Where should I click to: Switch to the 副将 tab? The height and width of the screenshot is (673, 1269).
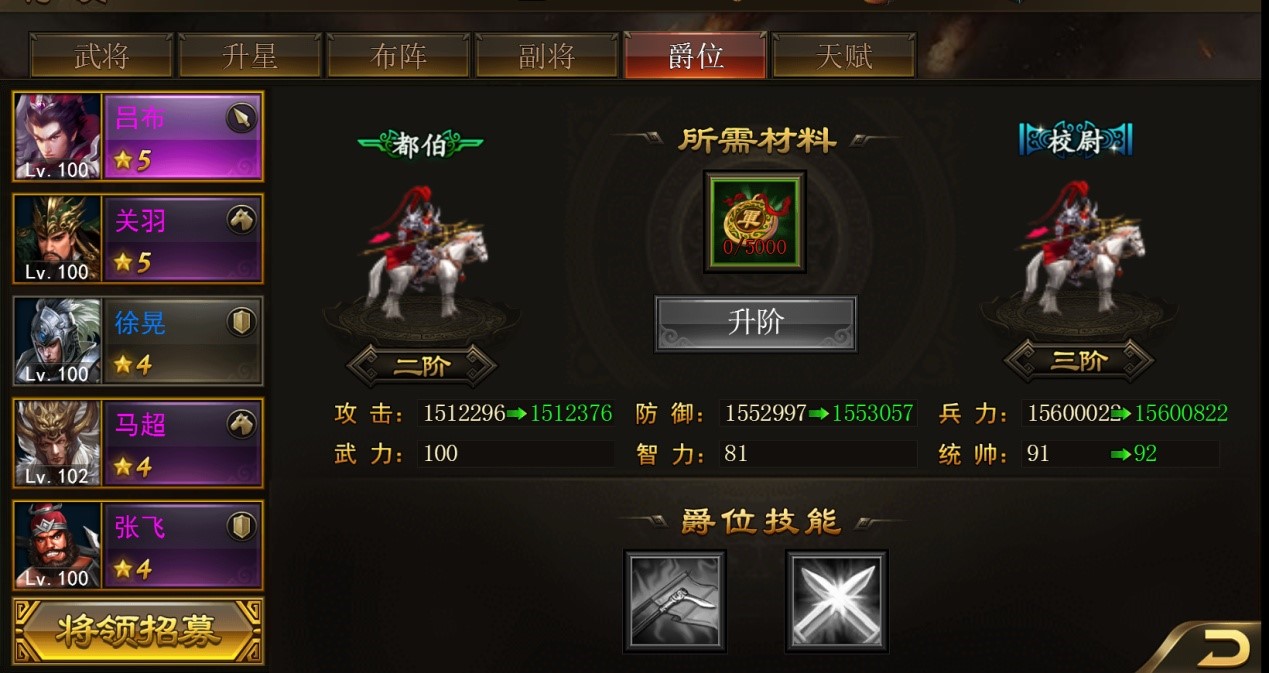[546, 56]
